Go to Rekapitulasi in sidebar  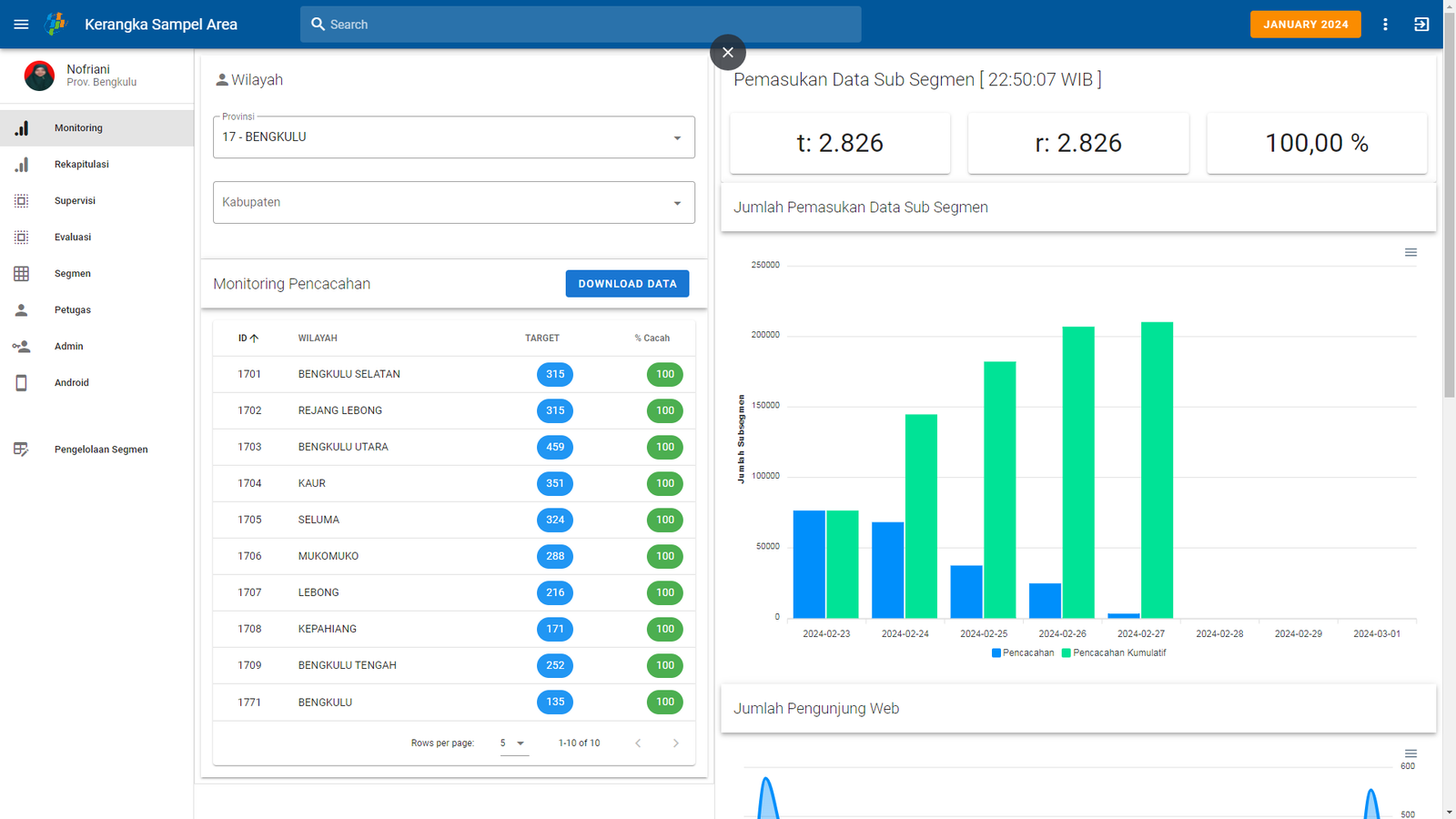click(x=81, y=165)
